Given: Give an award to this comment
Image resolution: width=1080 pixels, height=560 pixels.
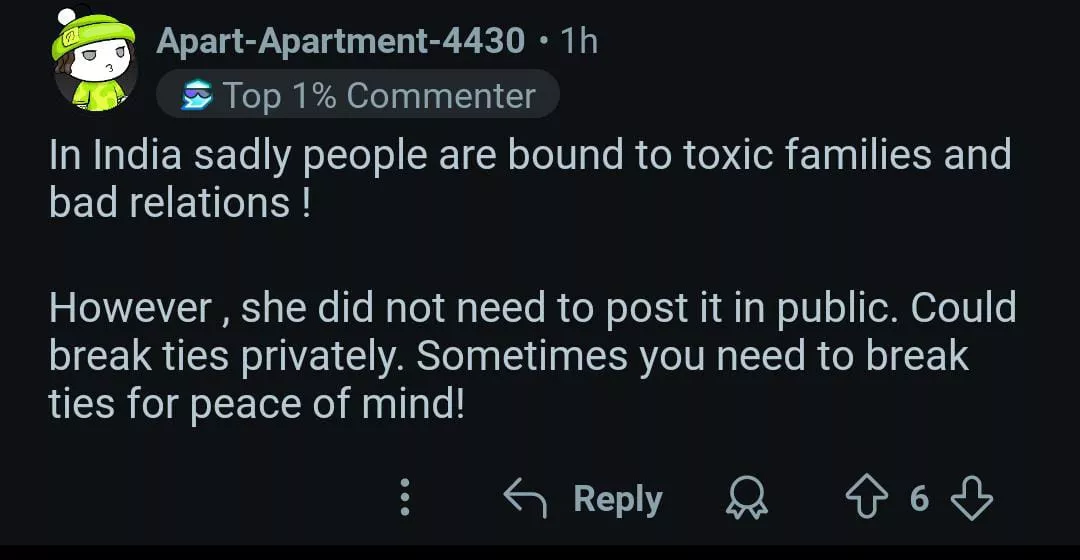Looking at the screenshot, I should pyautogui.click(x=744, y=498).
